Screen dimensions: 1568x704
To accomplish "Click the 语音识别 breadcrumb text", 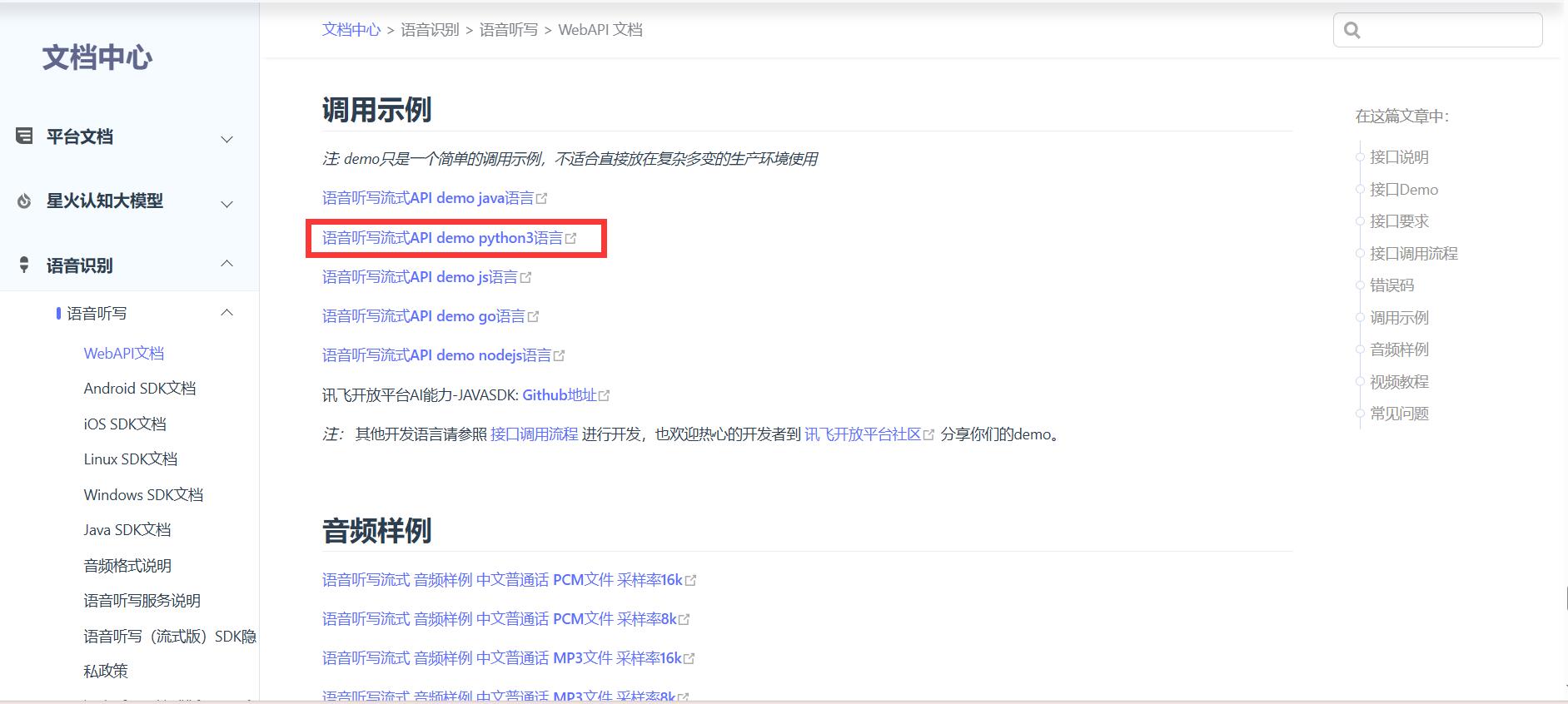I will [430, 30].
